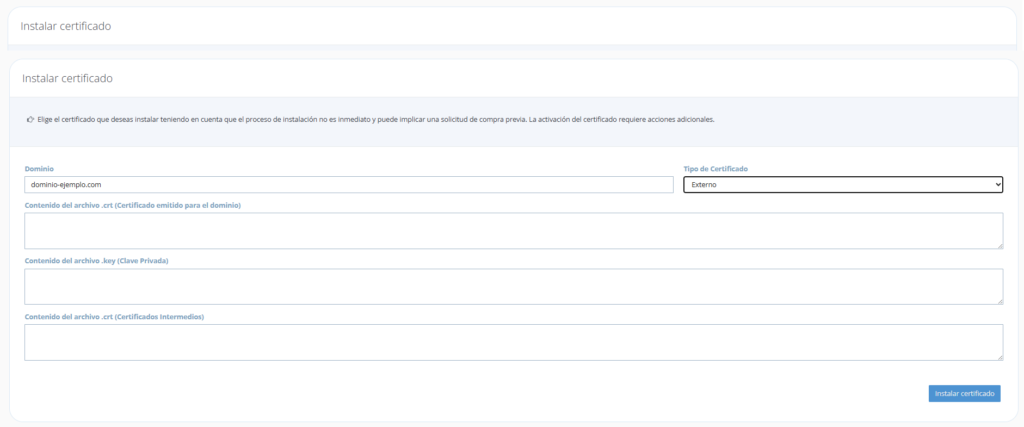This screenshot has height=427, width=1024.
Task: Open the Tipo de Certificado dropdown
Action: click(842, 185)
